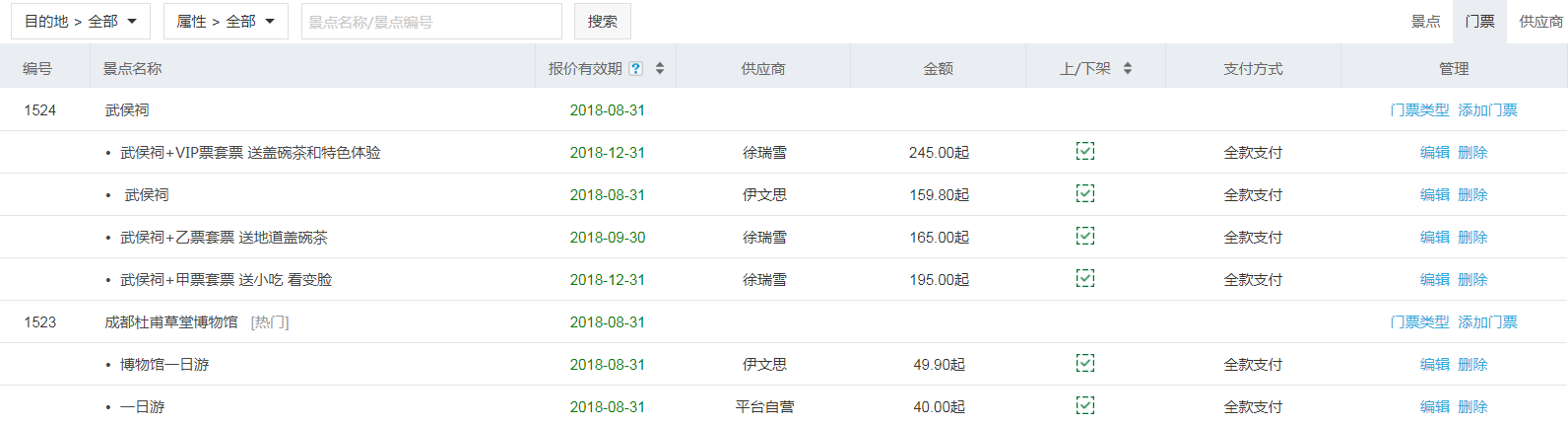Viewport: 1568px width, 425px height.
Task: Toggle shelf status for 武侯祠 159.80 ticket
Action: pos(1085,194)
